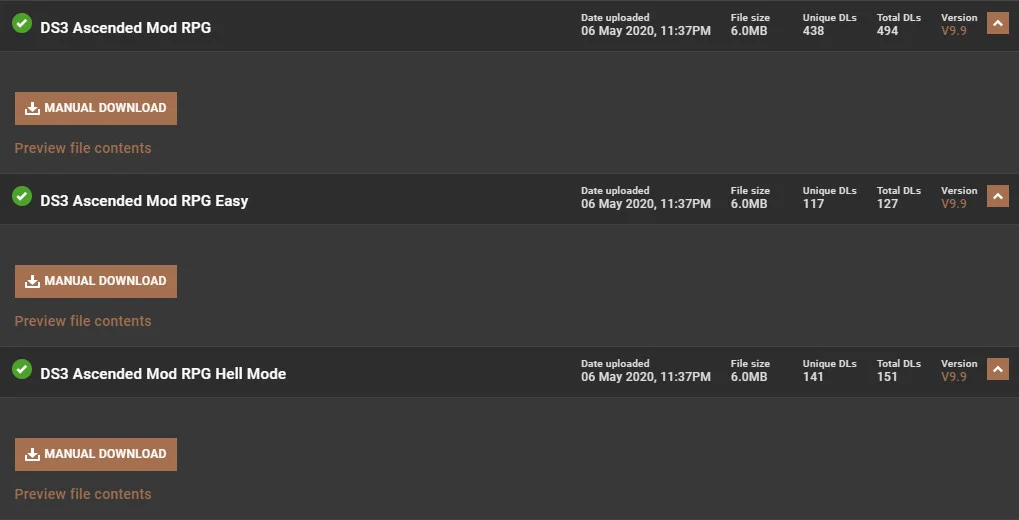Collapse the RPG Hell Mode file section
Image resolution: width=1019 pixels, height=520 pixels.
[x=997, y=369]
